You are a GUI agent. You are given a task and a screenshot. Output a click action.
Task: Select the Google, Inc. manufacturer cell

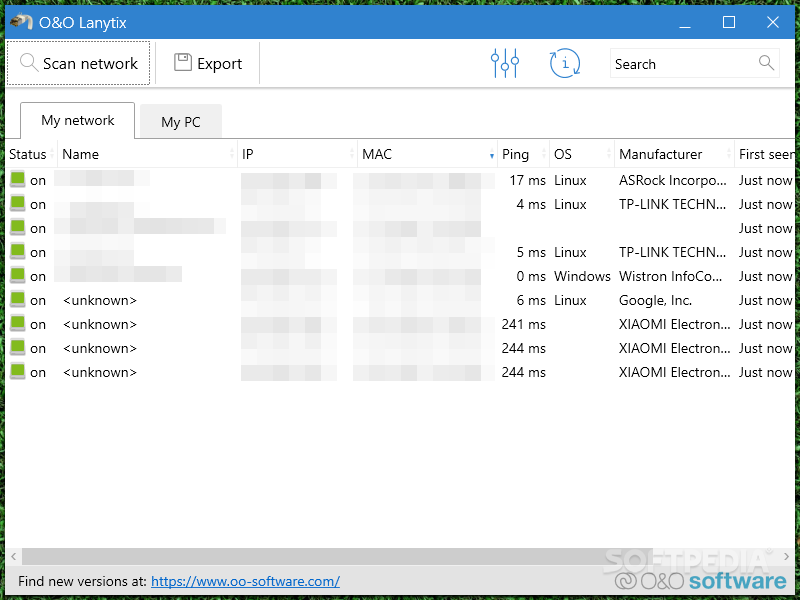[655, 300]
